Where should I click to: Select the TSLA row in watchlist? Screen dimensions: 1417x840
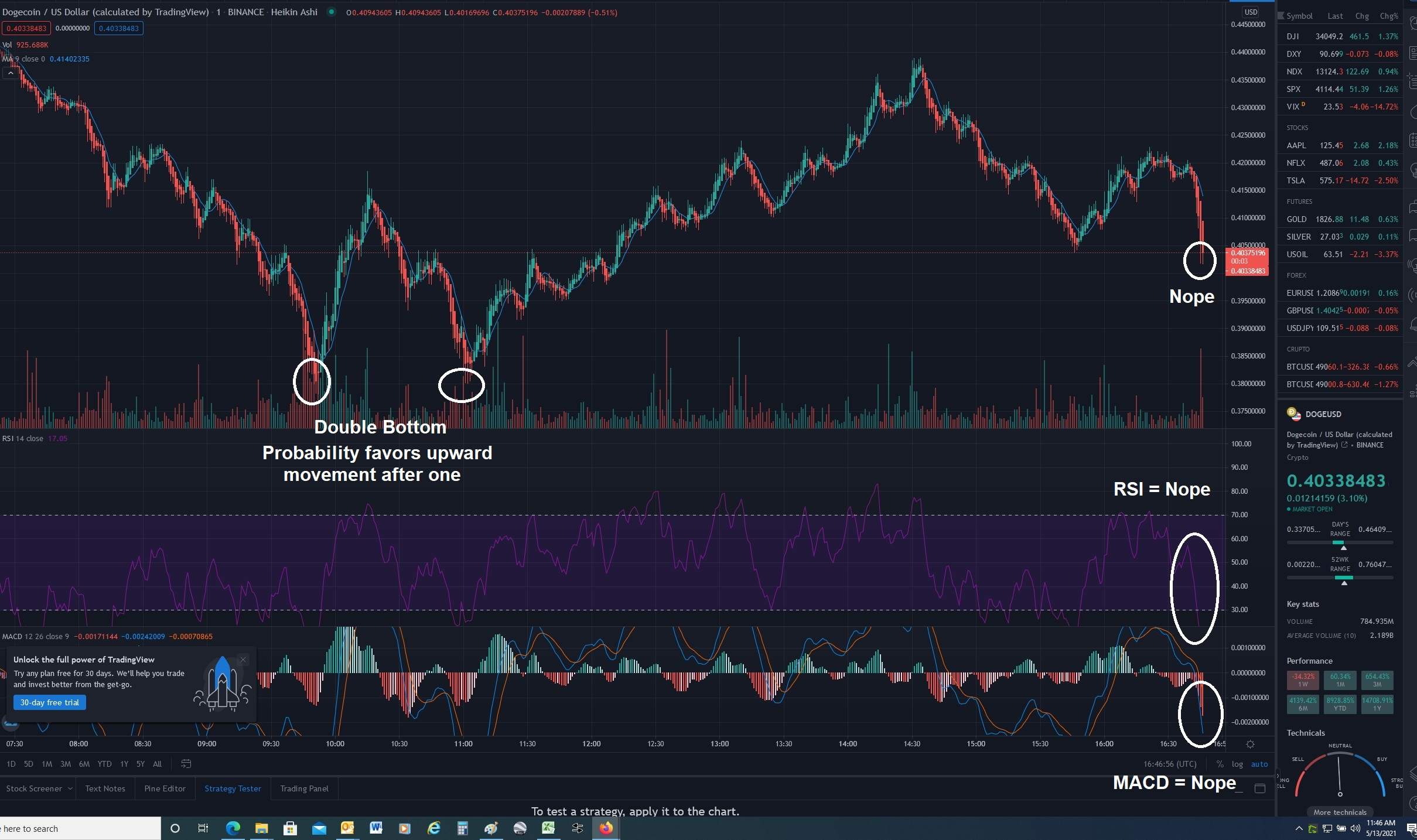[1341, 180]
